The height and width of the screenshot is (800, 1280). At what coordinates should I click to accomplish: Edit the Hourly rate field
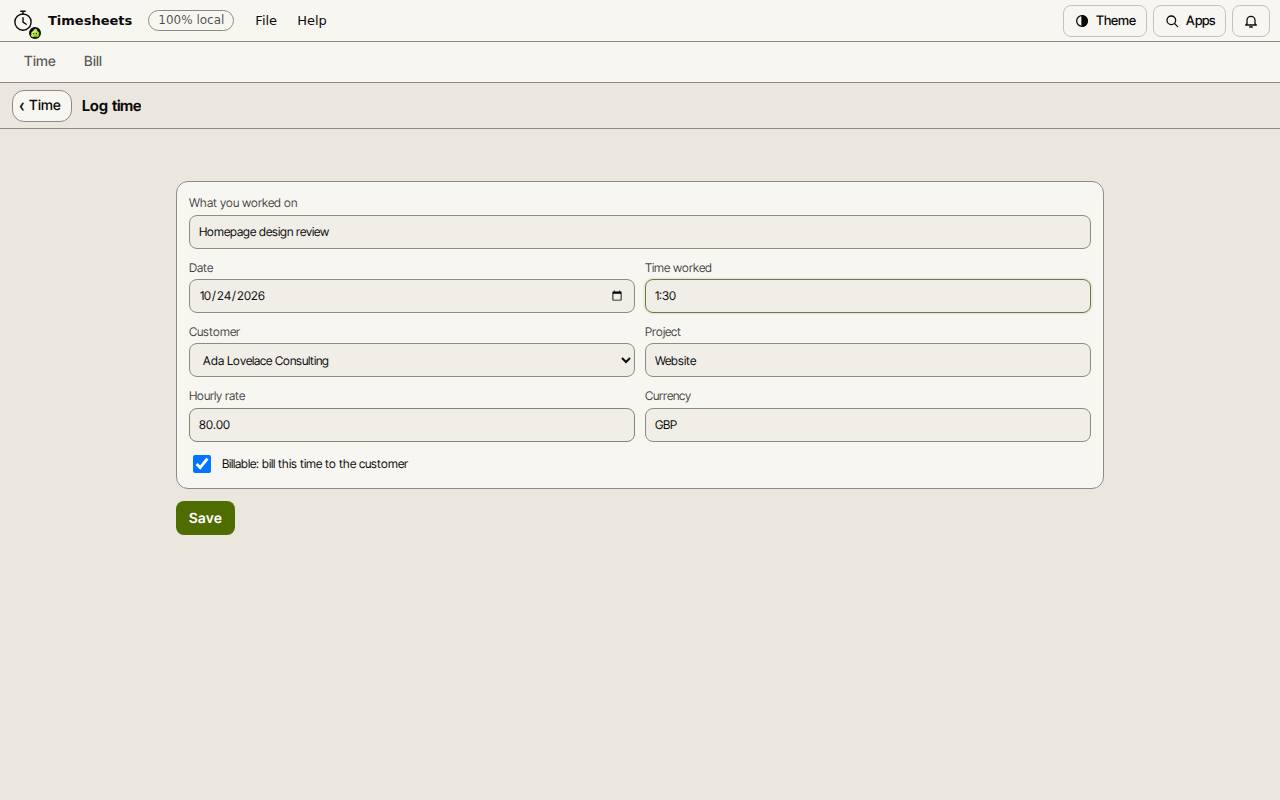[x=412, y=425]
